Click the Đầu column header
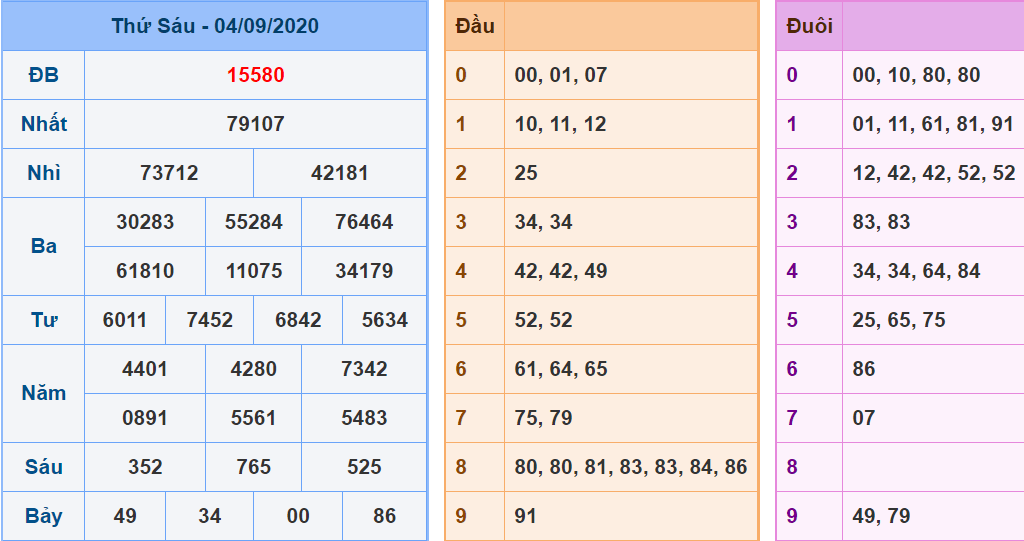 pos(475,26)
